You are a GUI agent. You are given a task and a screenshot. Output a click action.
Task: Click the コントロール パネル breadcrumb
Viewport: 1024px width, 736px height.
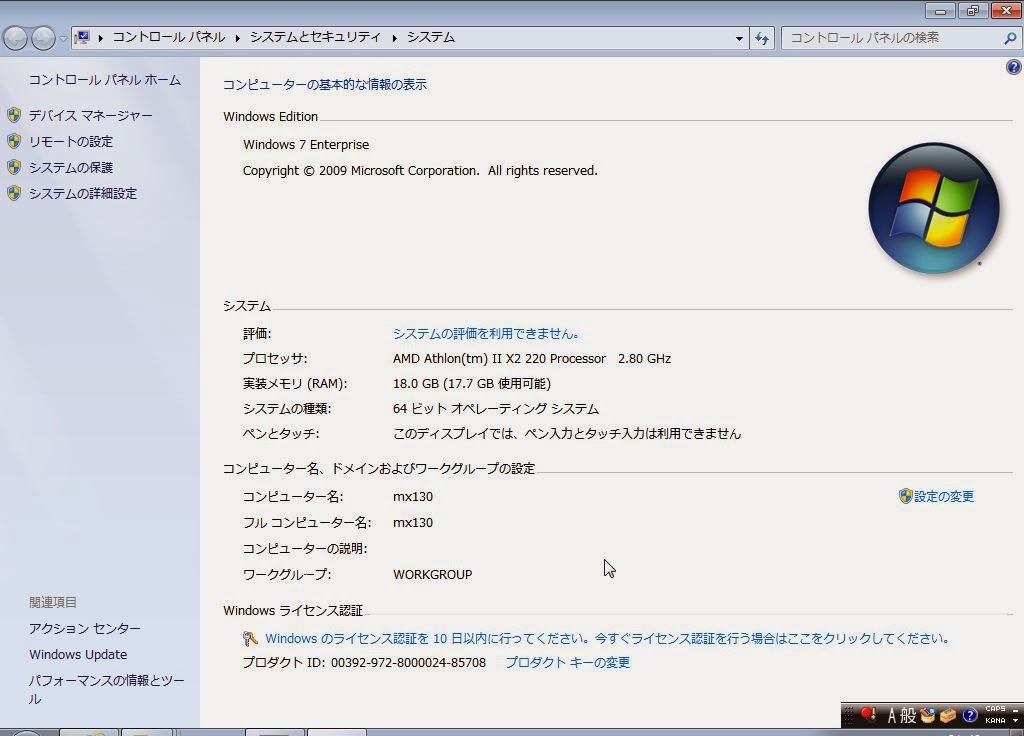point(168,37)
